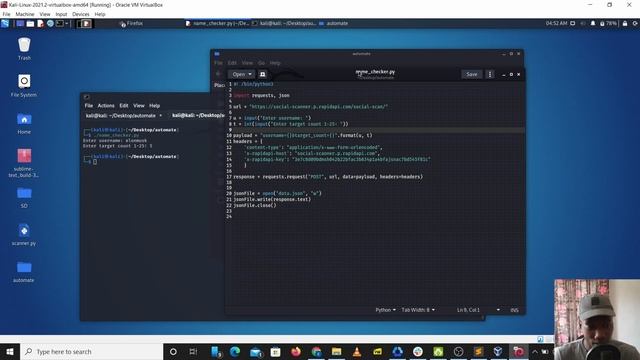Viewport: 640px width, 360px height.
Task: Open Mail app on Windows taskbar
Action: [256, 351]
